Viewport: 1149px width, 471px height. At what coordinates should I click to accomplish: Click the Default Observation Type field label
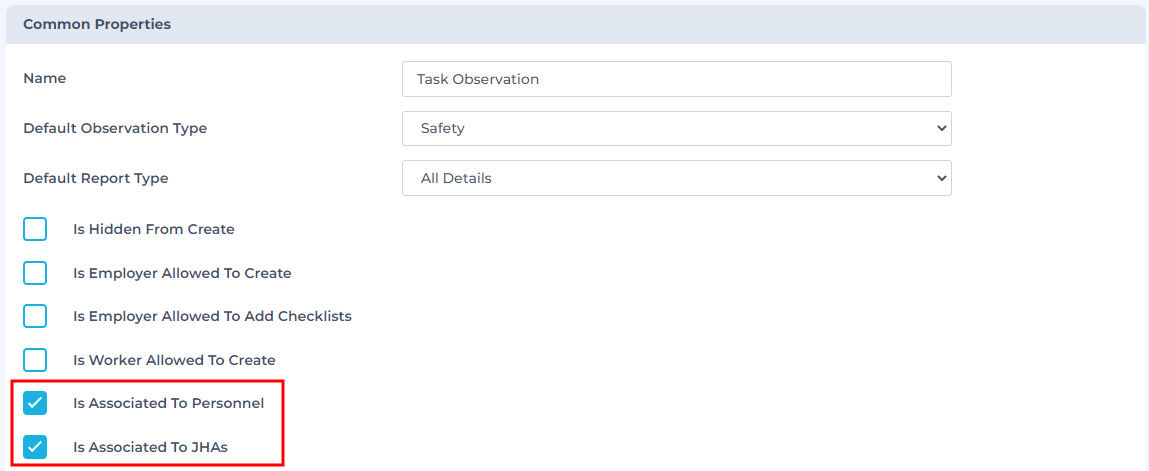(x=115, y=128)
